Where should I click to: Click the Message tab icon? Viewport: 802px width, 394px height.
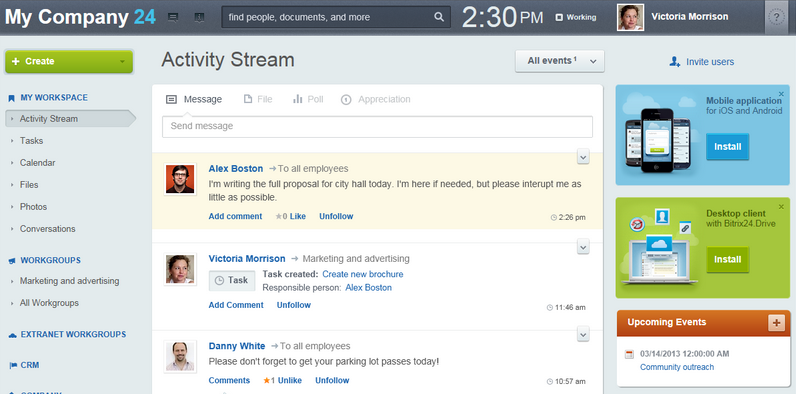point(171,99)
